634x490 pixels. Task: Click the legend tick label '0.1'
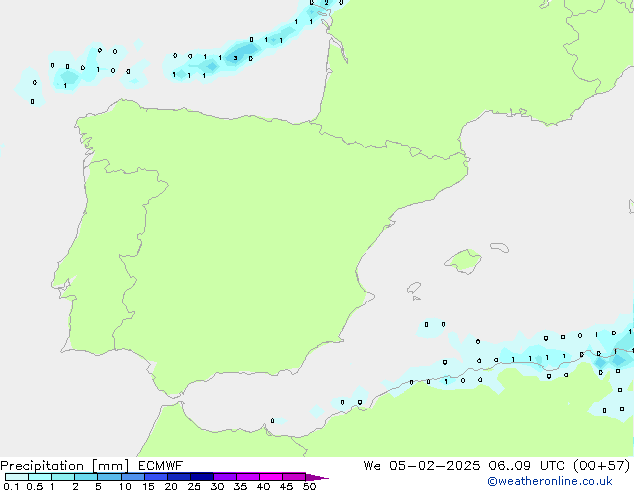(11, 486)
